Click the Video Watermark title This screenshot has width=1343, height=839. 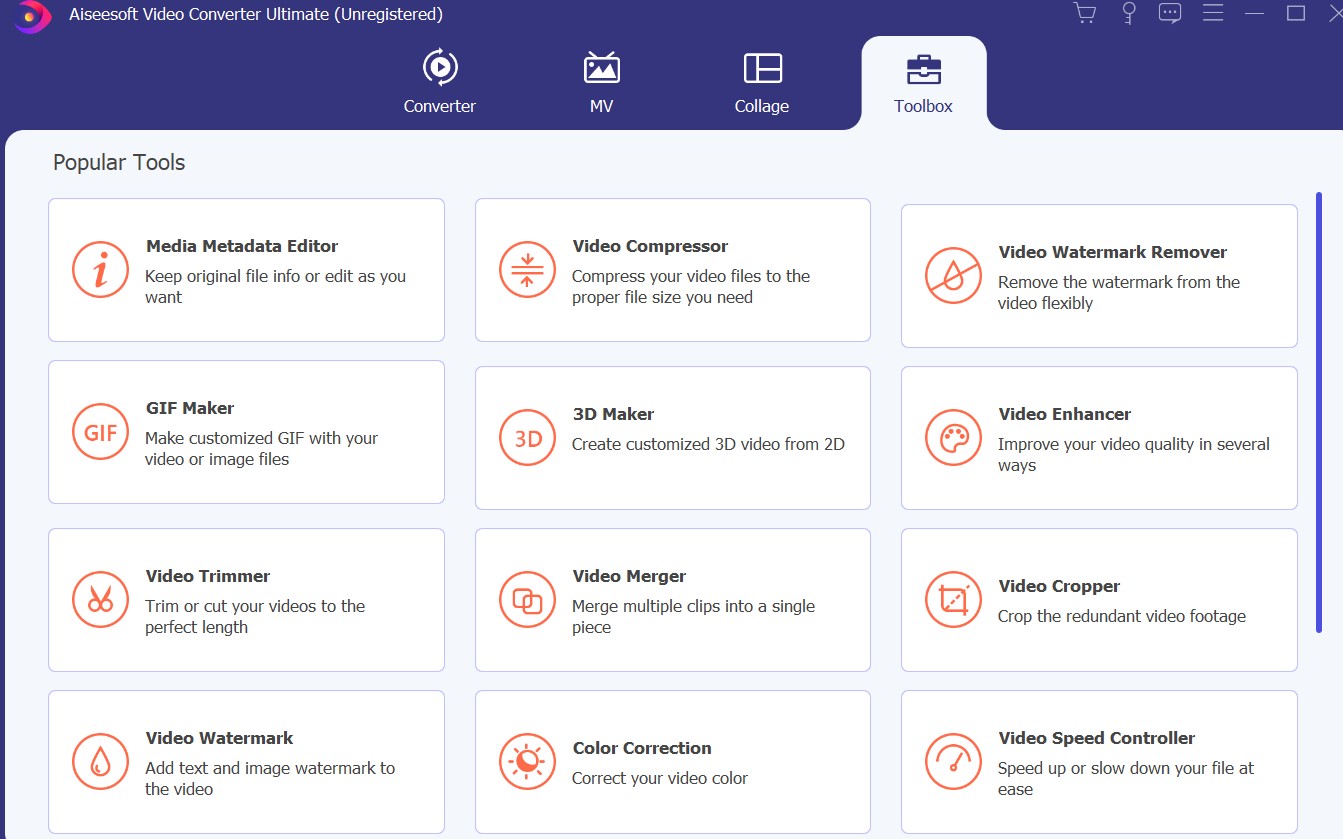tap(220, 738)
